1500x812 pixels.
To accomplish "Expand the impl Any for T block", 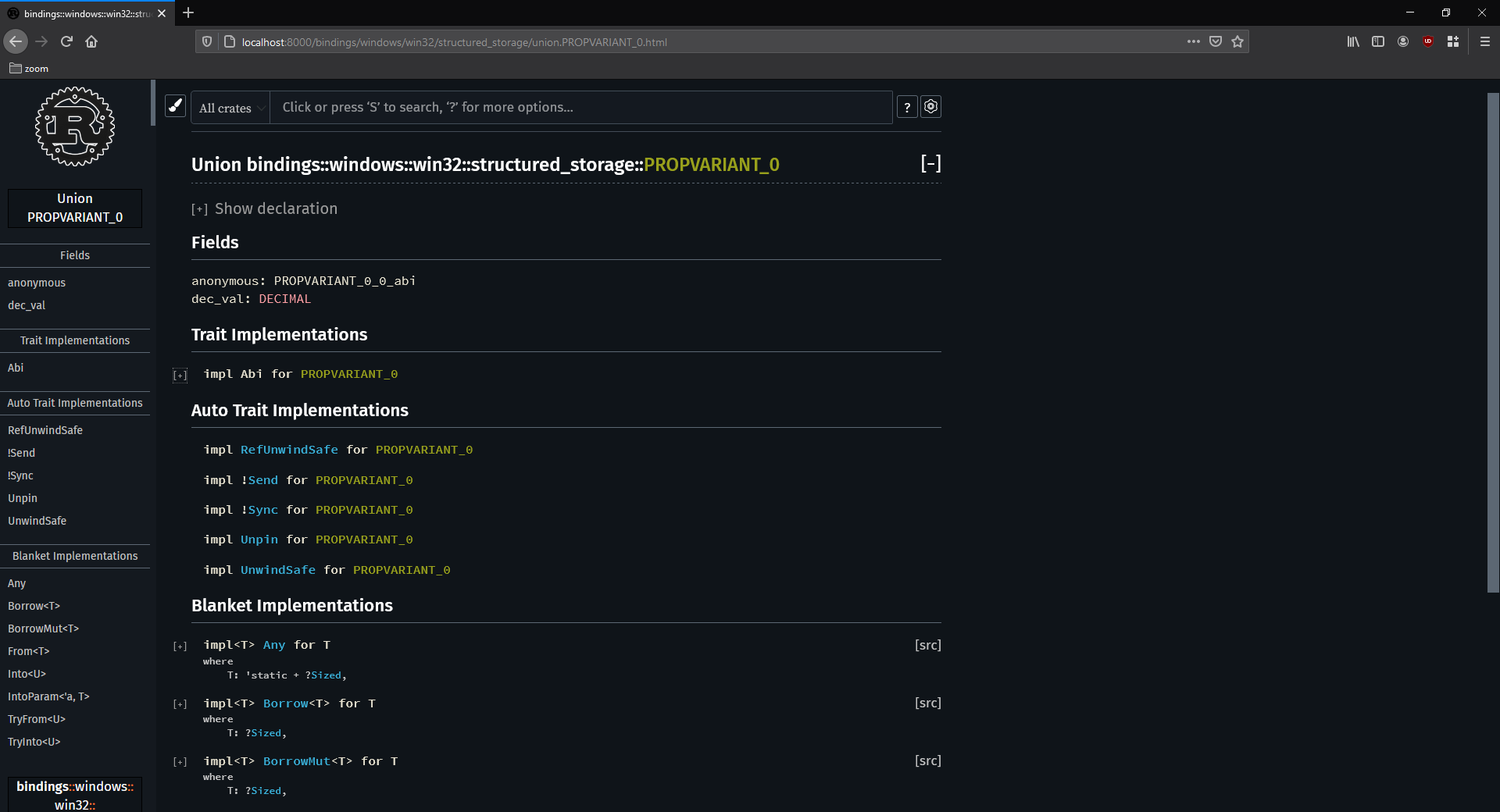I will click(180, 646).
